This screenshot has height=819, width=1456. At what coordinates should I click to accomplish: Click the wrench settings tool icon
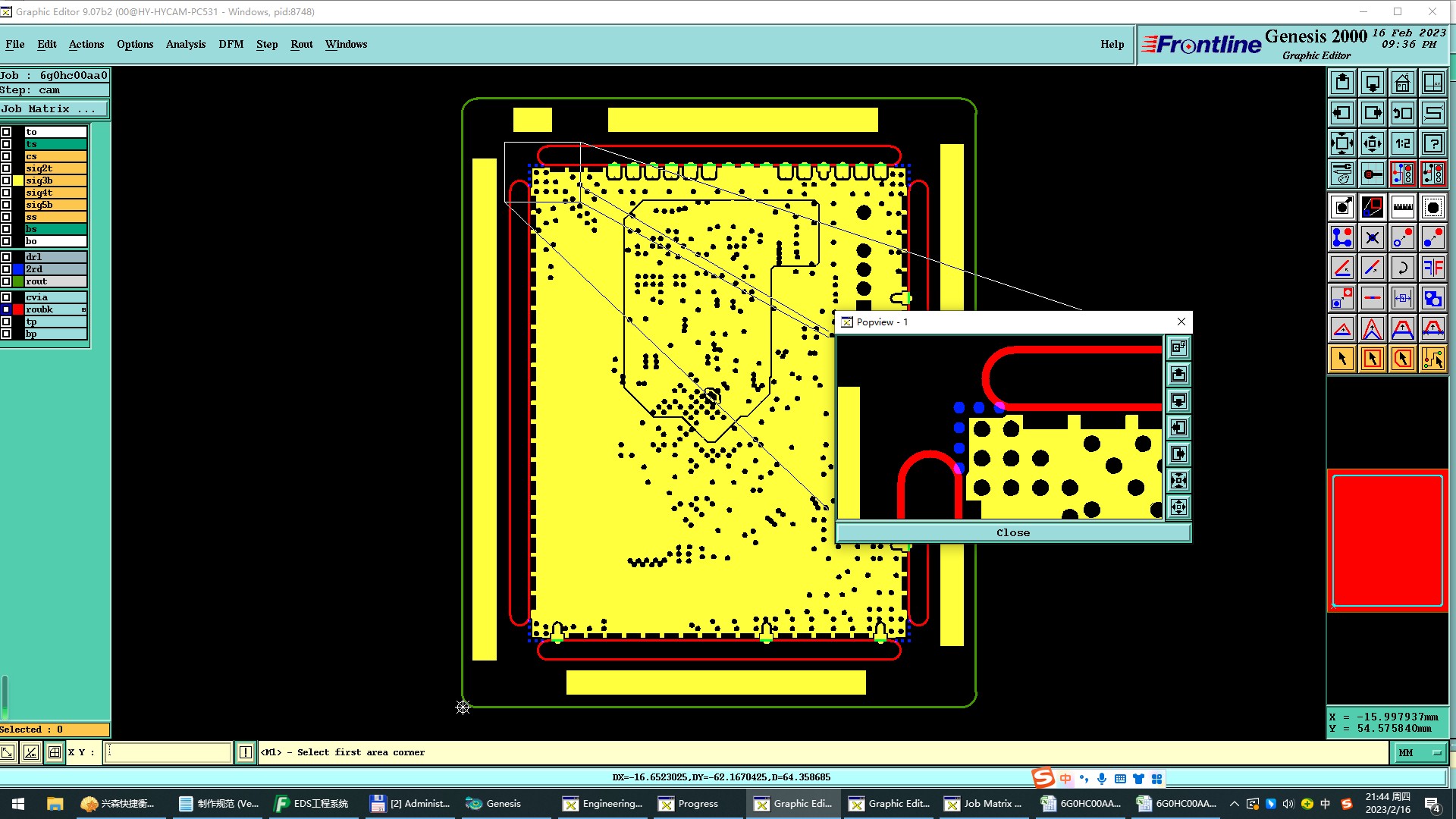point(1341,174)
